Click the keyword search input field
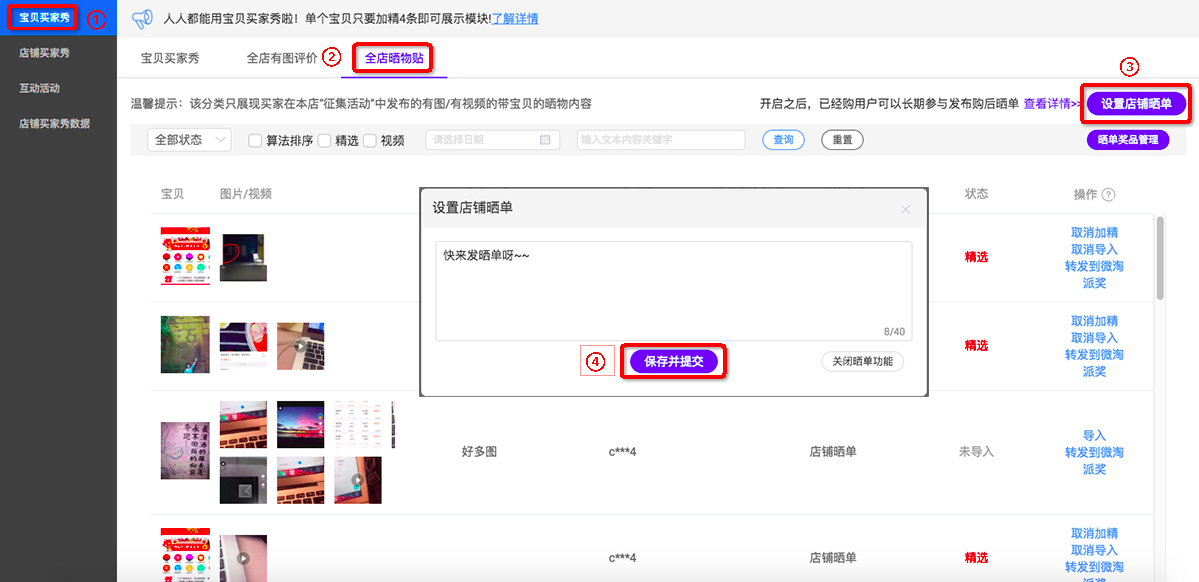Image resolution: width=1199 pixels, height=582 pixels. pyautogui.click(x=661, y=140)
